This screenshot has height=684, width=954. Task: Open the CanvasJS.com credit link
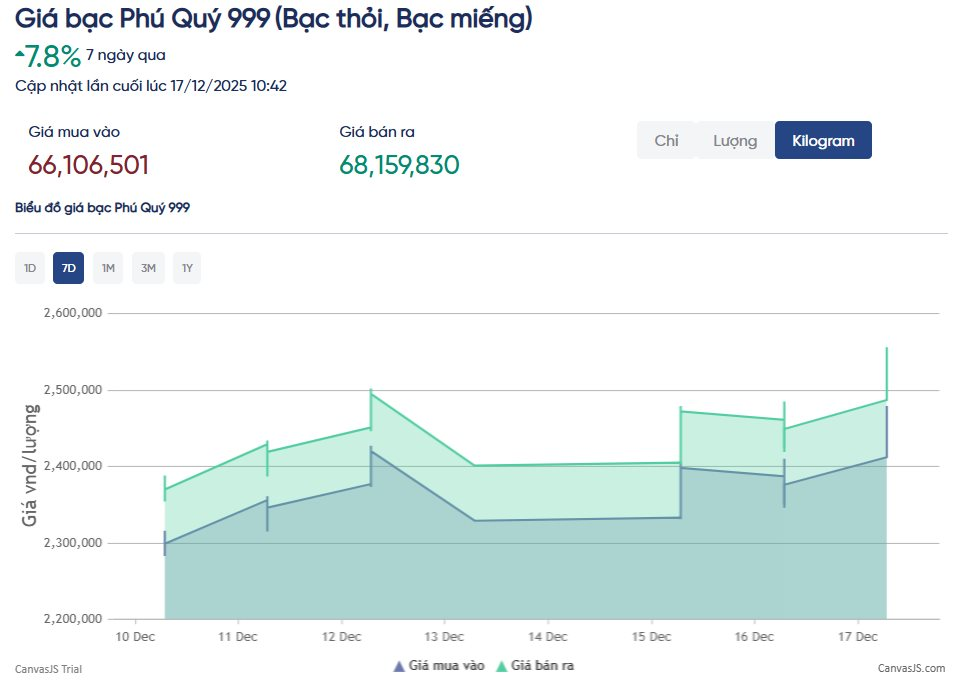911,668
